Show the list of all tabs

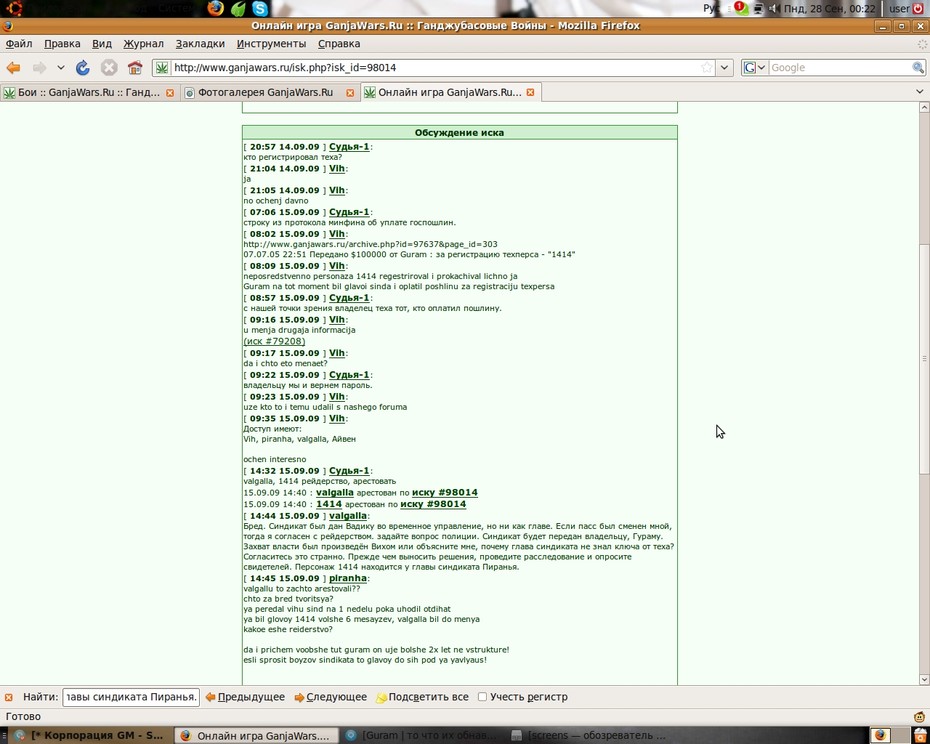pos(920,92)
